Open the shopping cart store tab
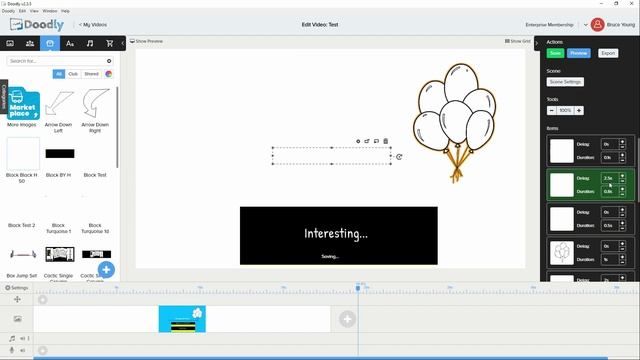 click(109, 43)
